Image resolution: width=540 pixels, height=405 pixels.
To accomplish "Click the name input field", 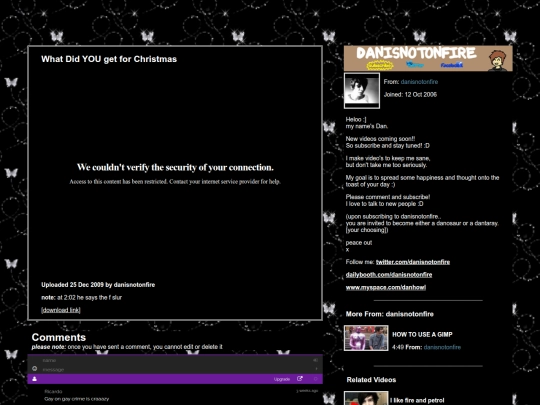I will tap(176, 360).
